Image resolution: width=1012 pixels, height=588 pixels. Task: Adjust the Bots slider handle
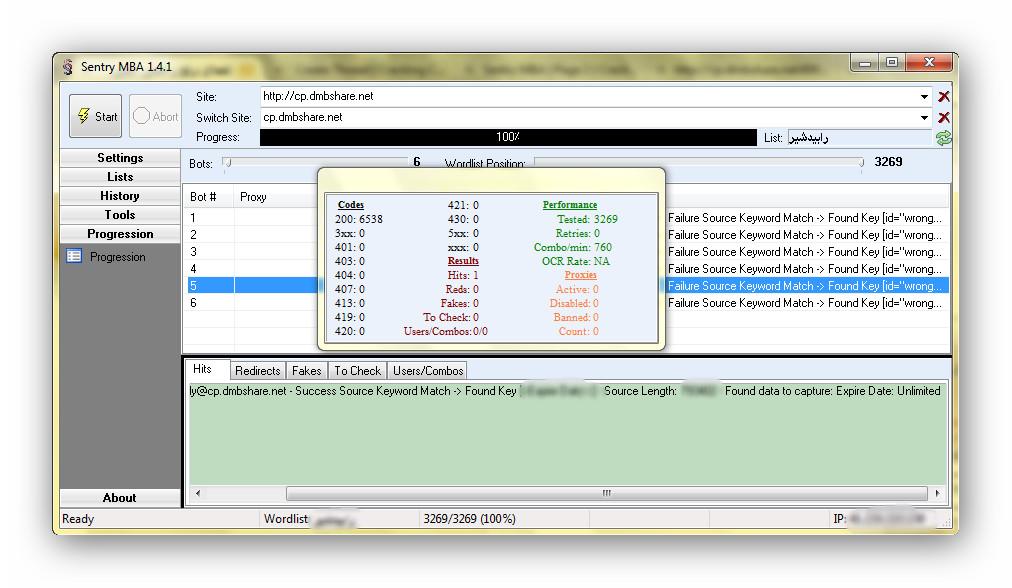click(x=227, y=163)
